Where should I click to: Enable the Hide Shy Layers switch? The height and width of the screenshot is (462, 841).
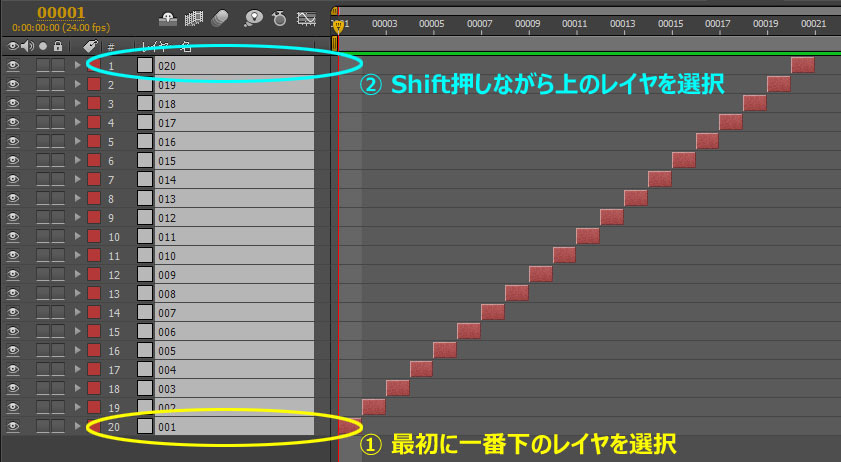point(169,17)
